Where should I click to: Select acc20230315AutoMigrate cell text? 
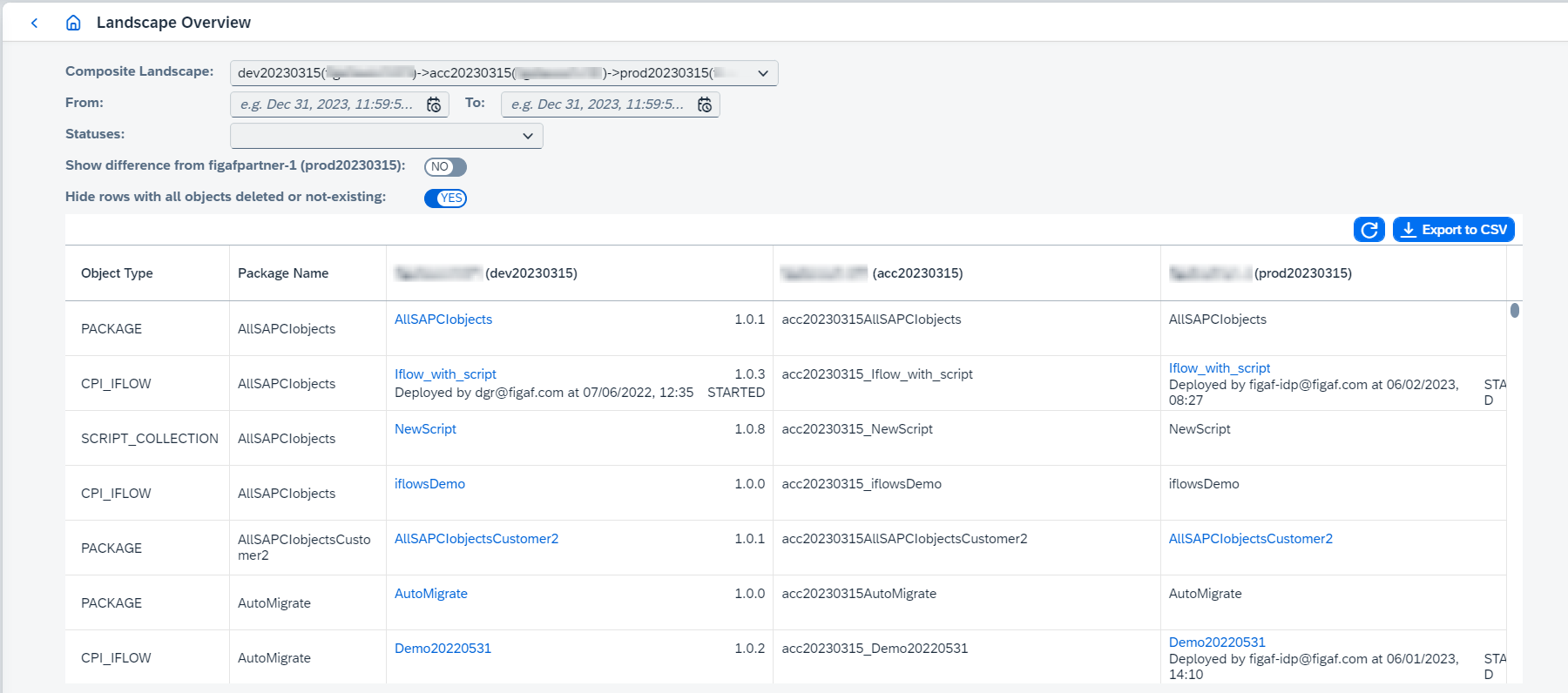(x=859, y=594)
